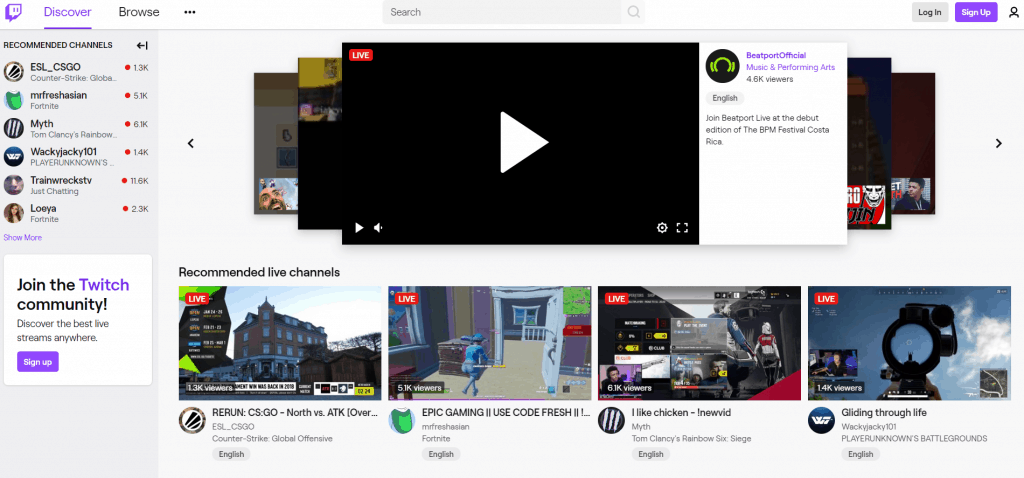Go to next carousel stream
The height and width of the screenshot is (478, 1024).
(999, 144)
